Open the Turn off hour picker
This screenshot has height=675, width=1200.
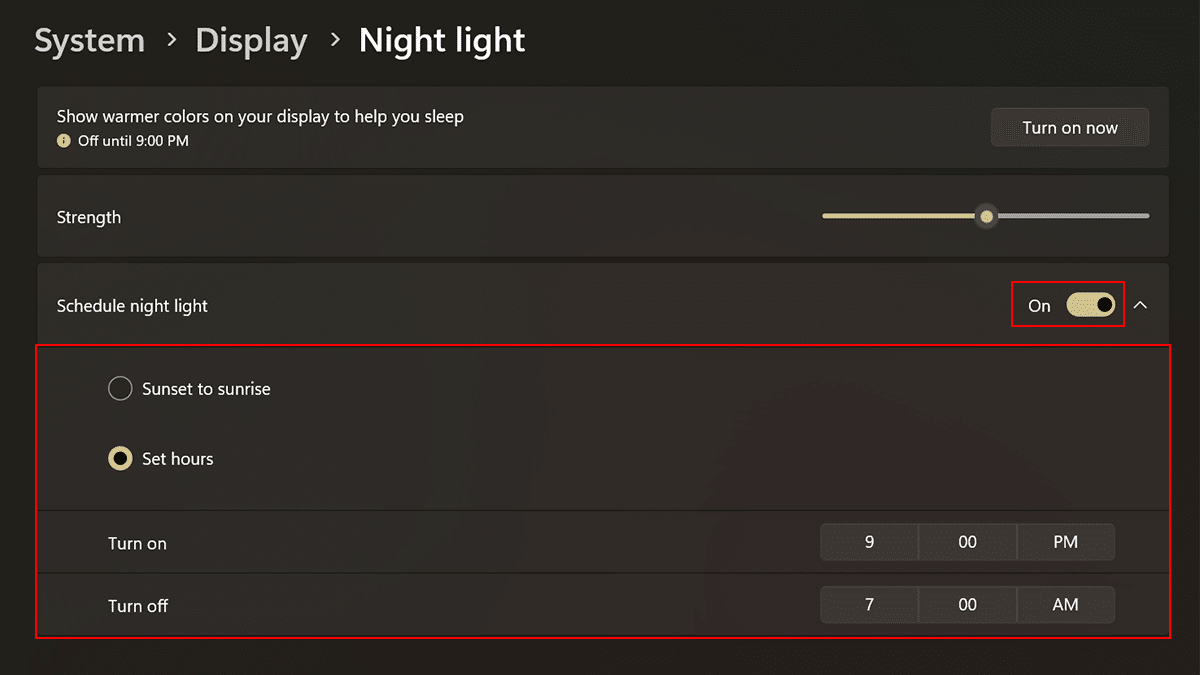tap(869, 605)
